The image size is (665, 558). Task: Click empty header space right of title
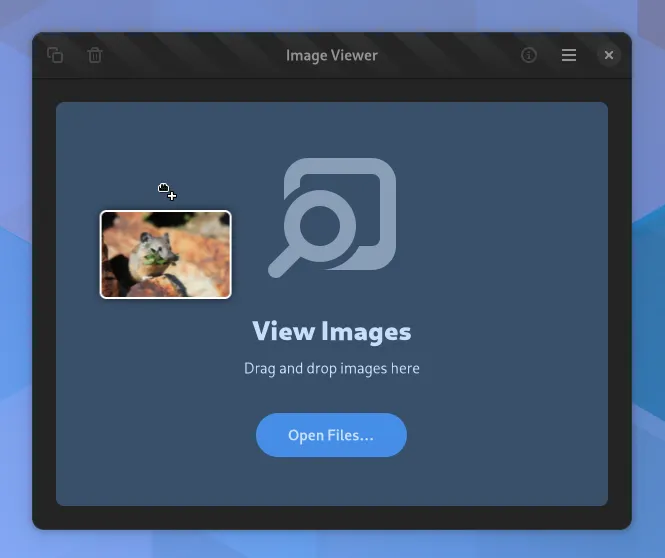pos(450,56)
